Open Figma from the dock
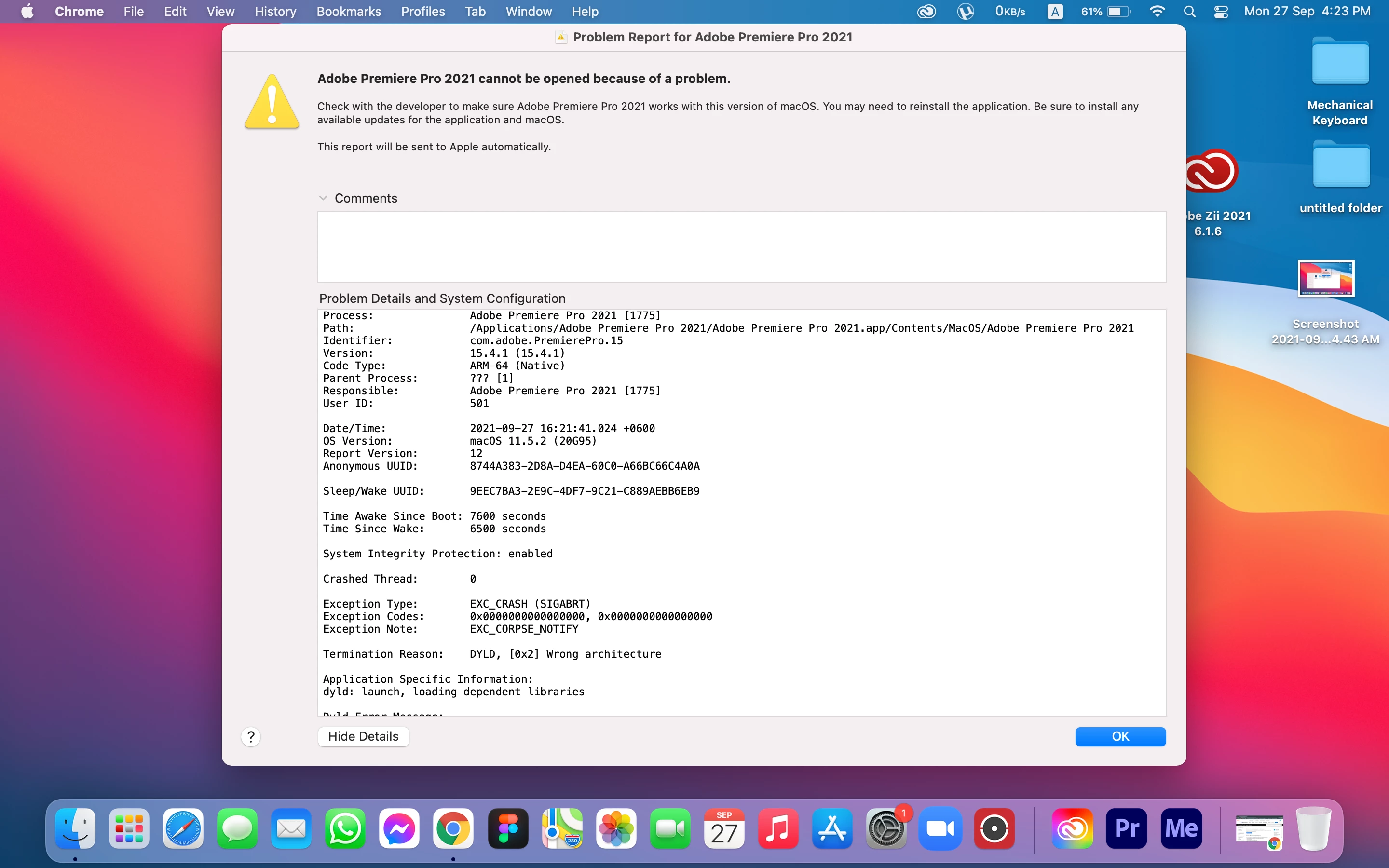Image resolution: width=1389 pixels, height=868 pixels. point(508,828)
